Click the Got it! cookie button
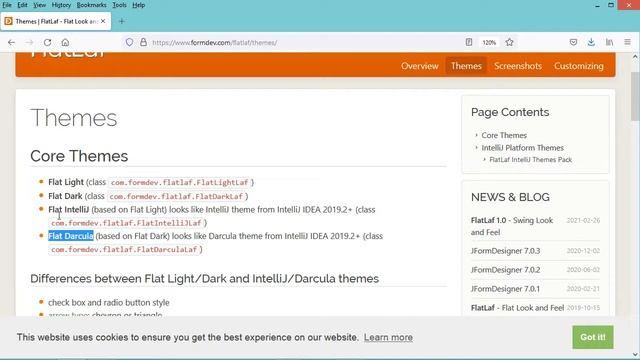The image size is (640, 360). tap(593, 337)
